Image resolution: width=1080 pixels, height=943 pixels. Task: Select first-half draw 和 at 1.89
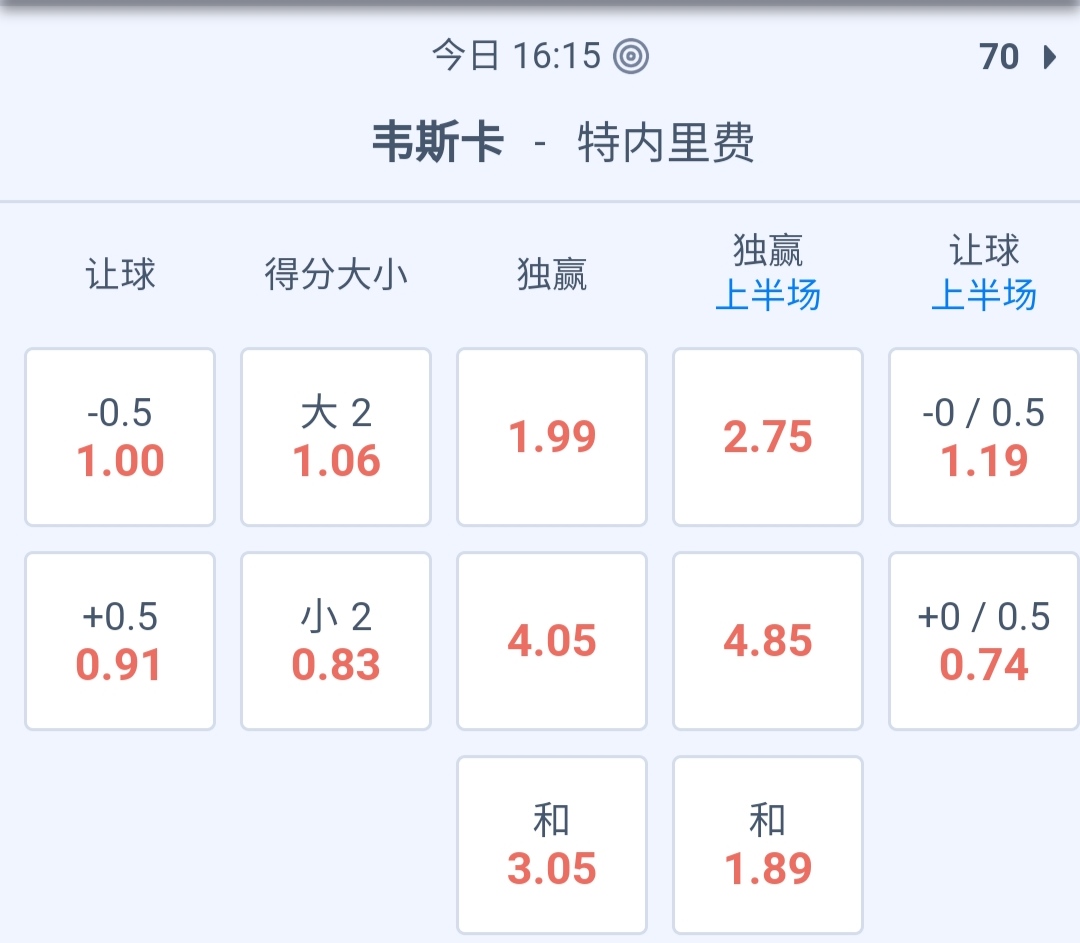768,845
